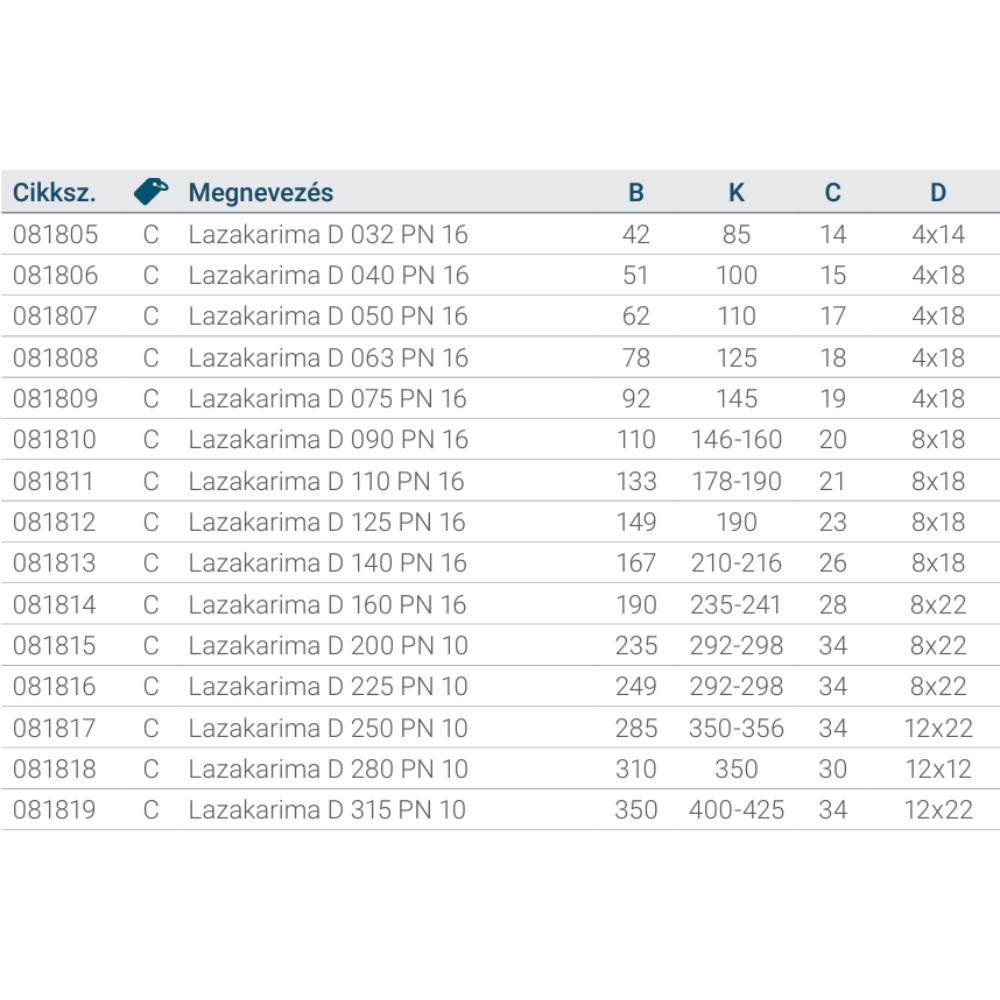The height and width of the screenshot is (1000, 1000).
Task: Click article number 081815
Action: click(x=56, y=646)
